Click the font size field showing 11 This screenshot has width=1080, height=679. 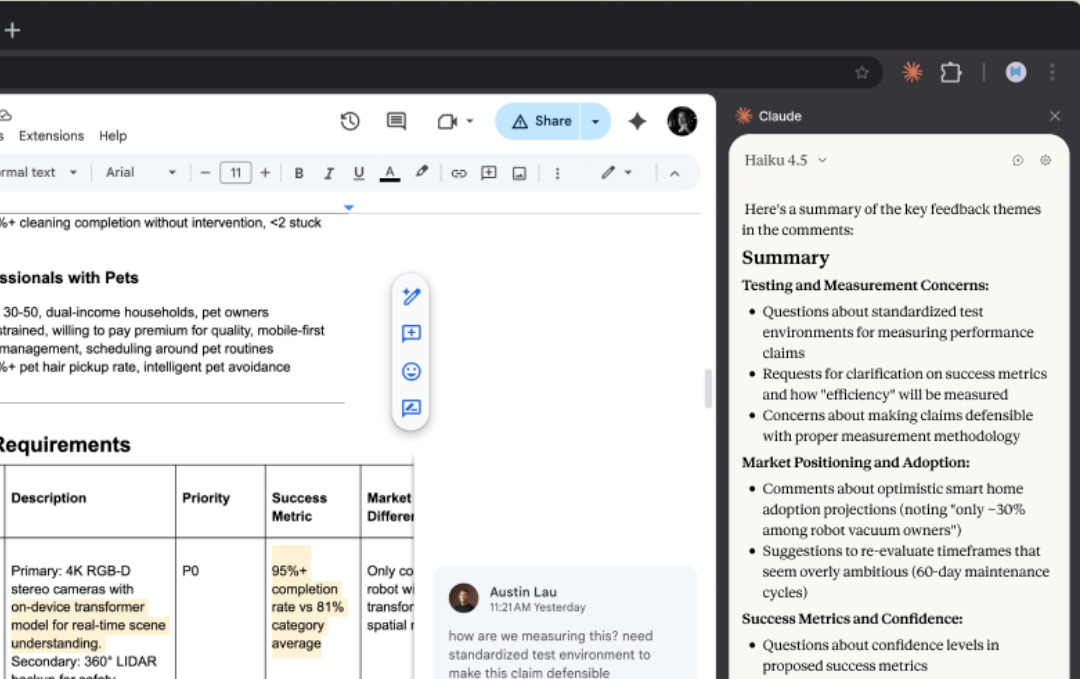[x=236, y=173]
